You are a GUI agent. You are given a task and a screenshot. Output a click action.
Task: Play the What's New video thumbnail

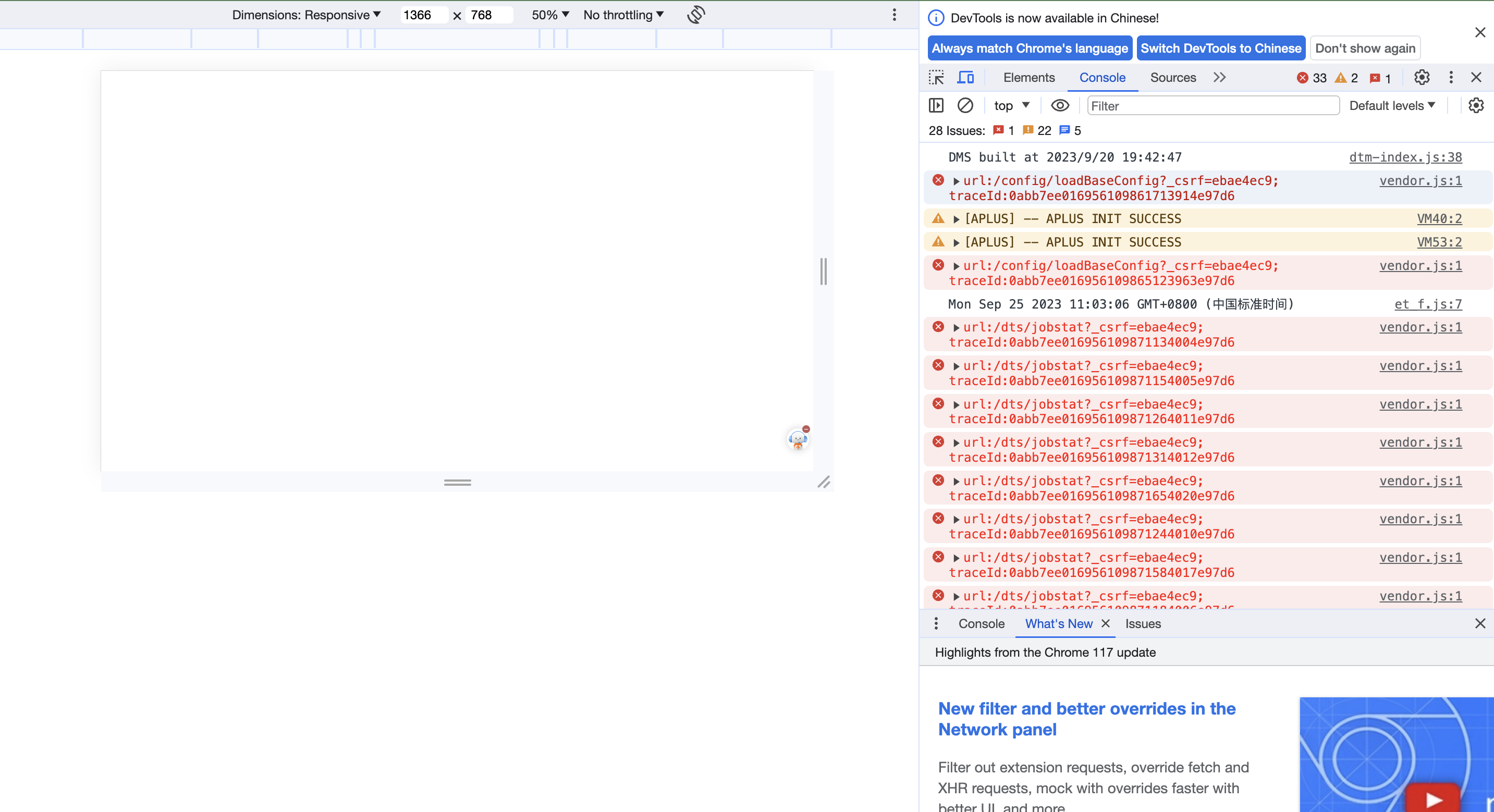[1433, 799]
